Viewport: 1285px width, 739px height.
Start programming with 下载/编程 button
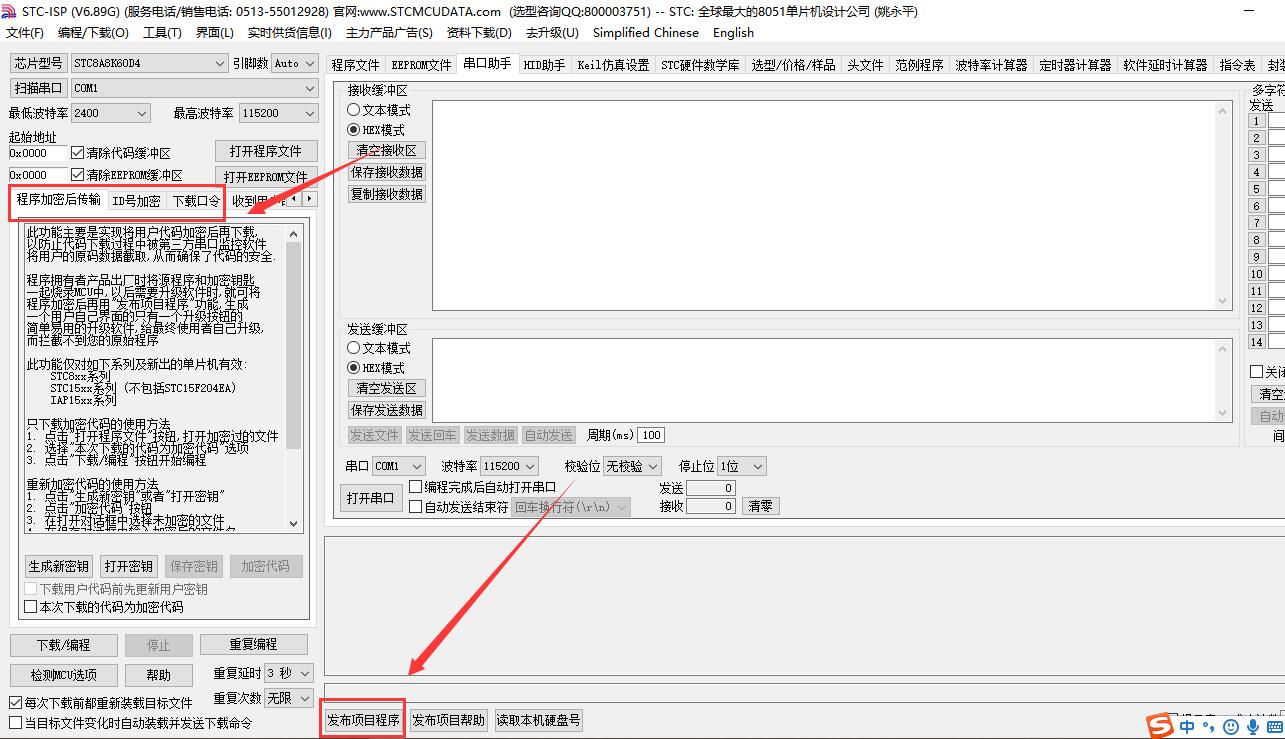coord(64,645)
